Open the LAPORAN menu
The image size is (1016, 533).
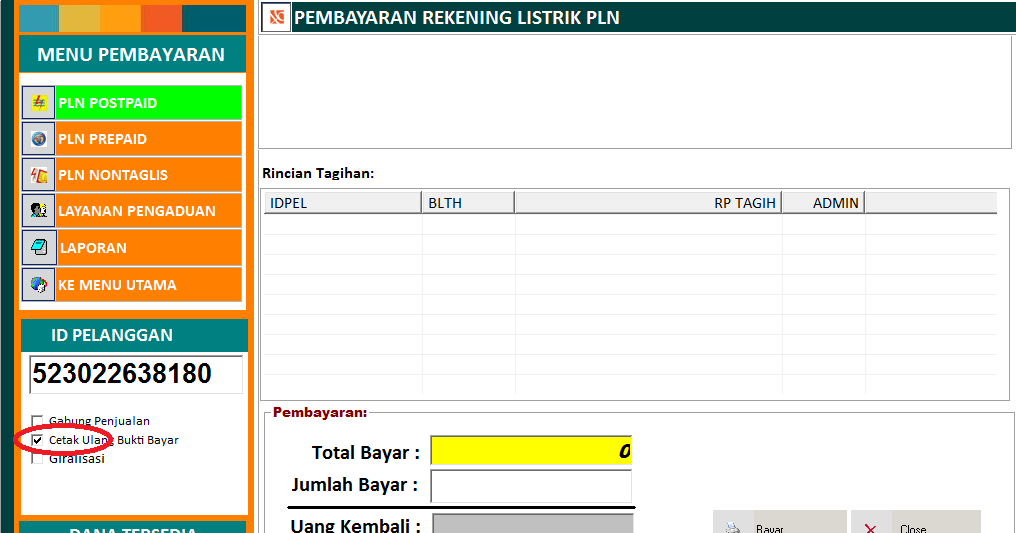tap(149, 247)
